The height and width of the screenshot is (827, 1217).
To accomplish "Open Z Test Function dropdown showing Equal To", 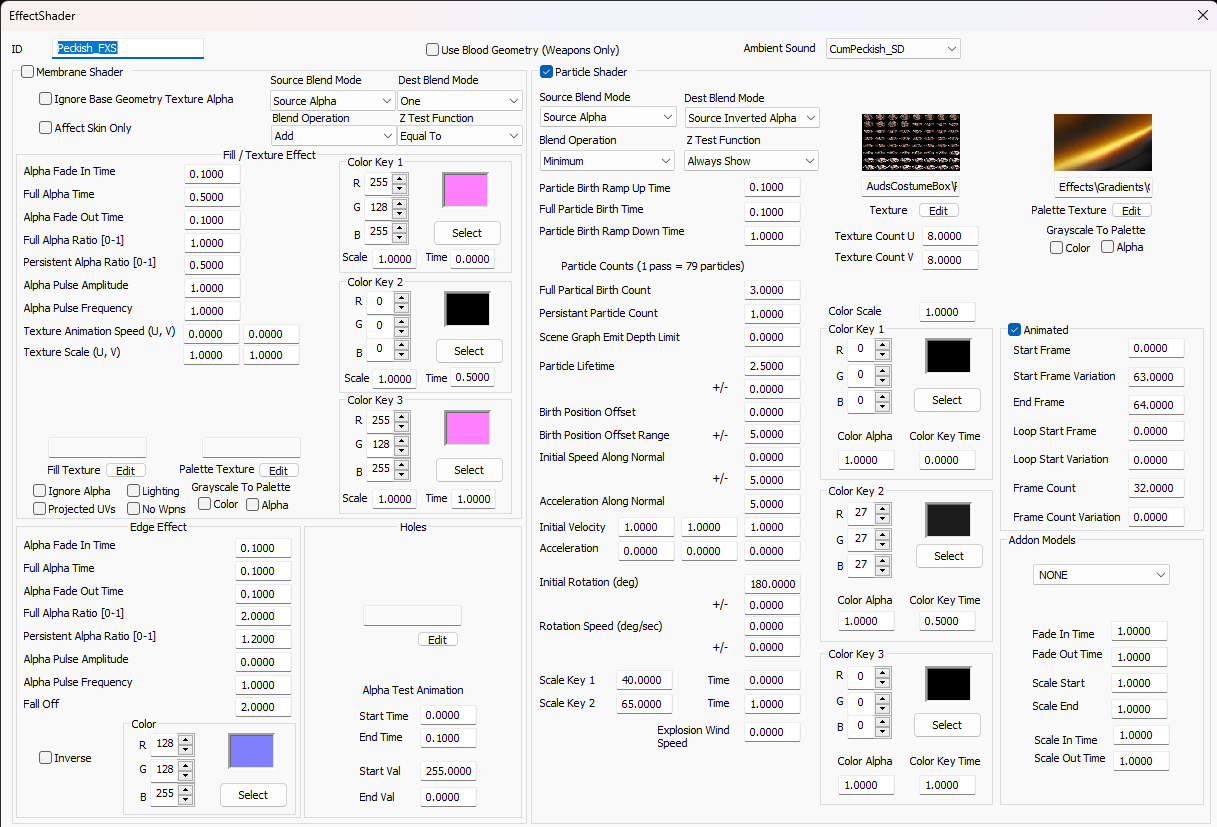I will (460, 136).
